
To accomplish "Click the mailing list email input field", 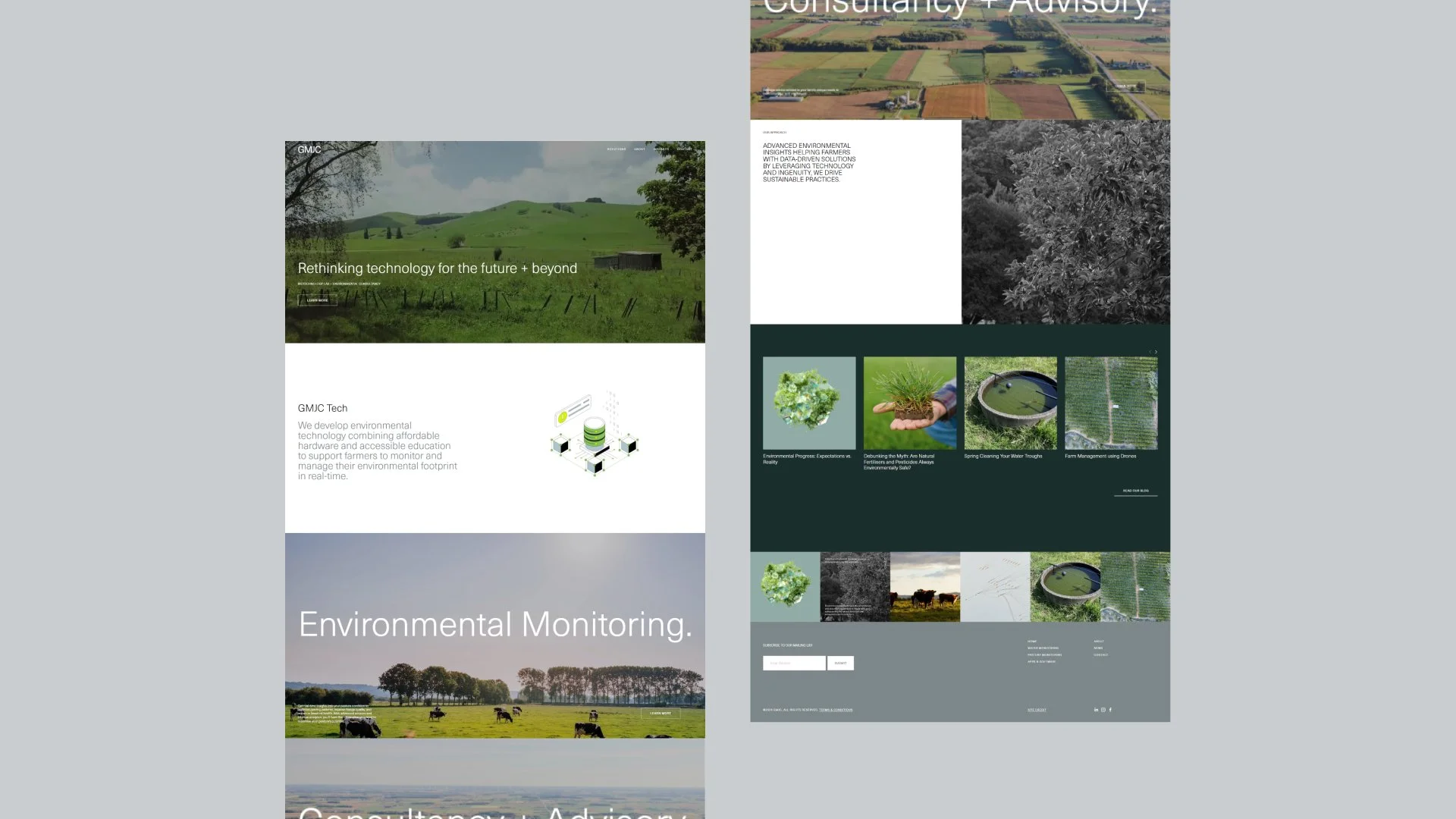I will (x=793, y=663).
